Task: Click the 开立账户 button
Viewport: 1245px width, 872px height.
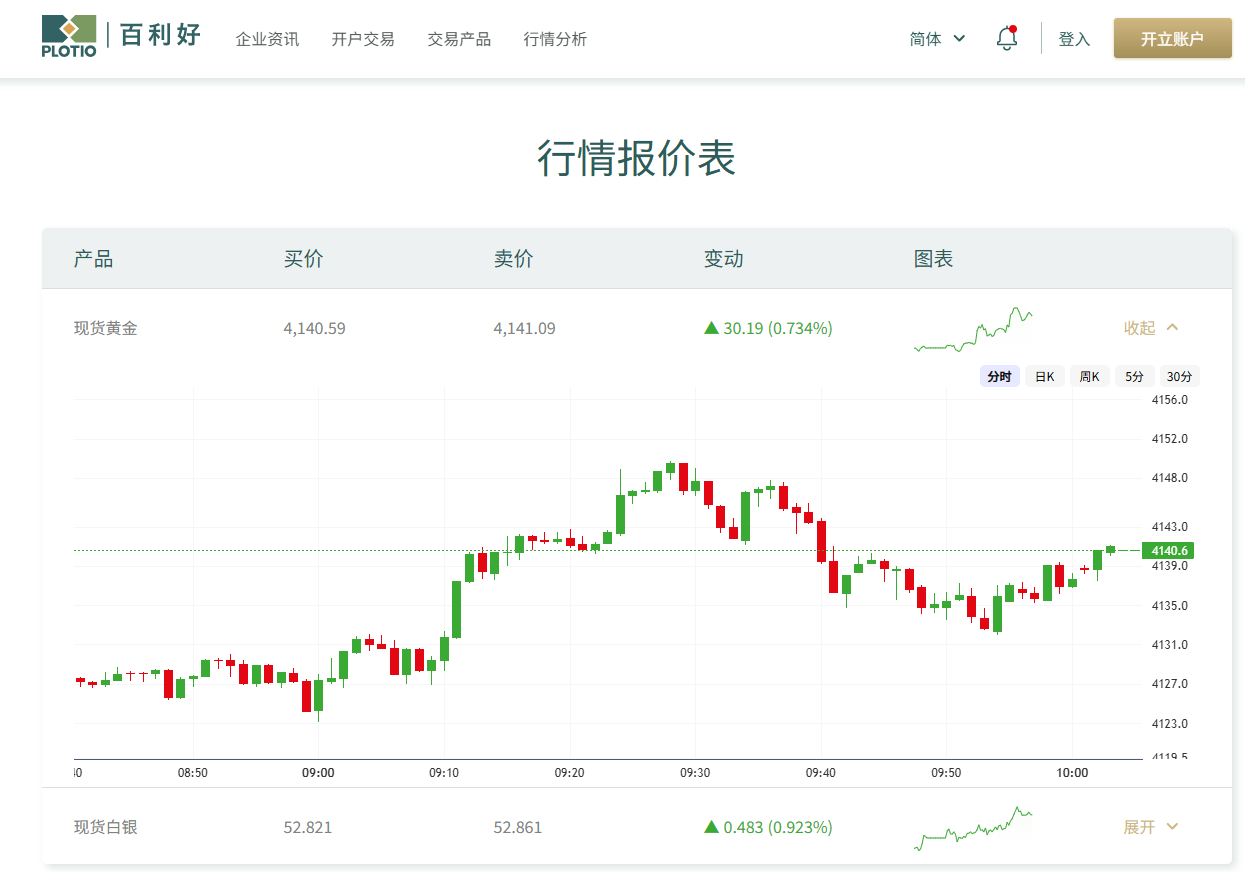Action: coord(1172,39)
